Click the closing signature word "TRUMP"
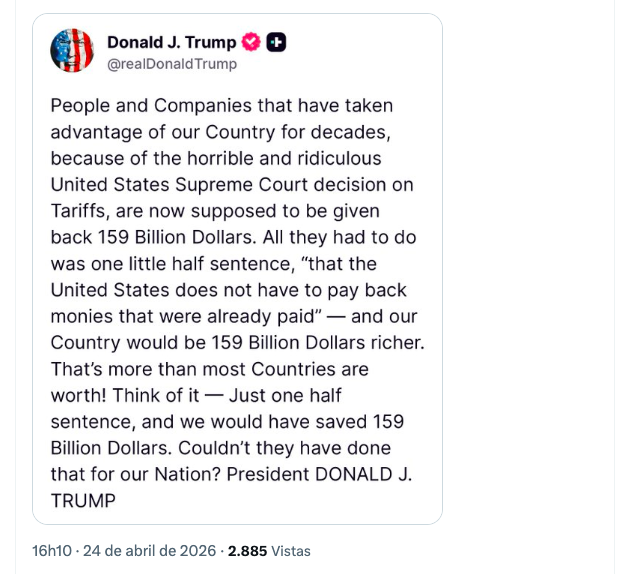643x574 pixels. (84, 500)
